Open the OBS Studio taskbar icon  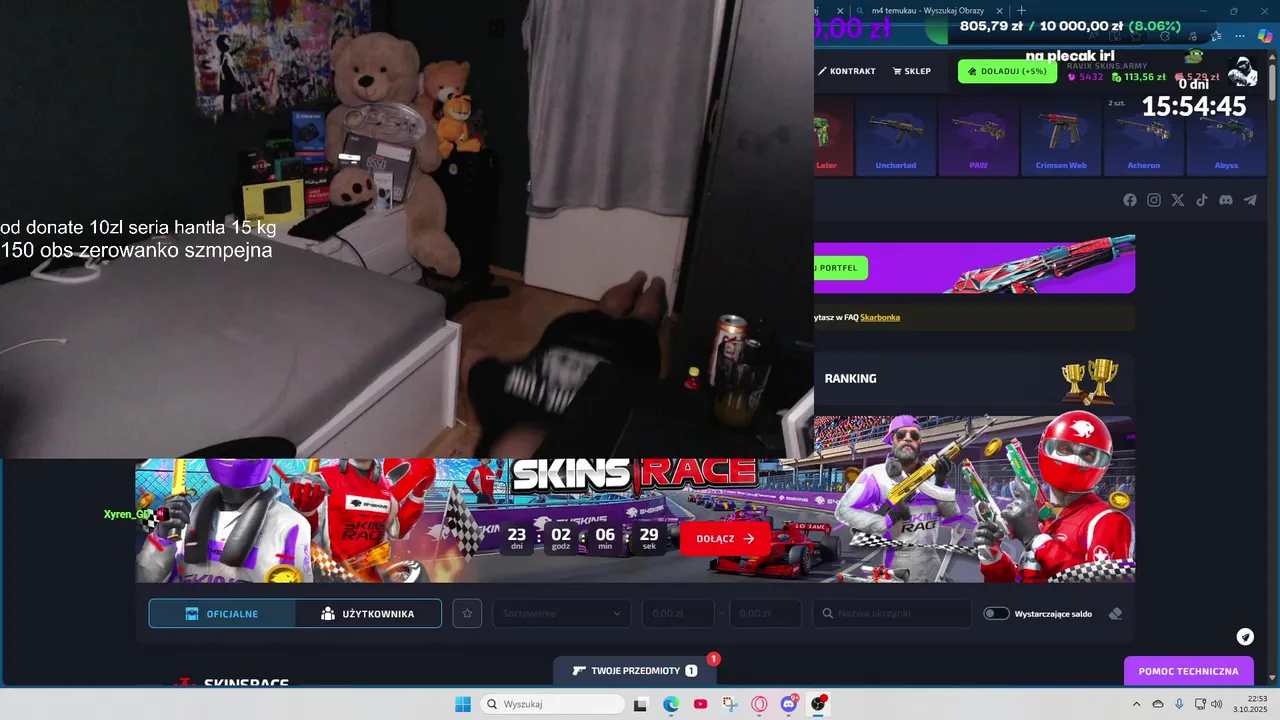tap(819, 704)
